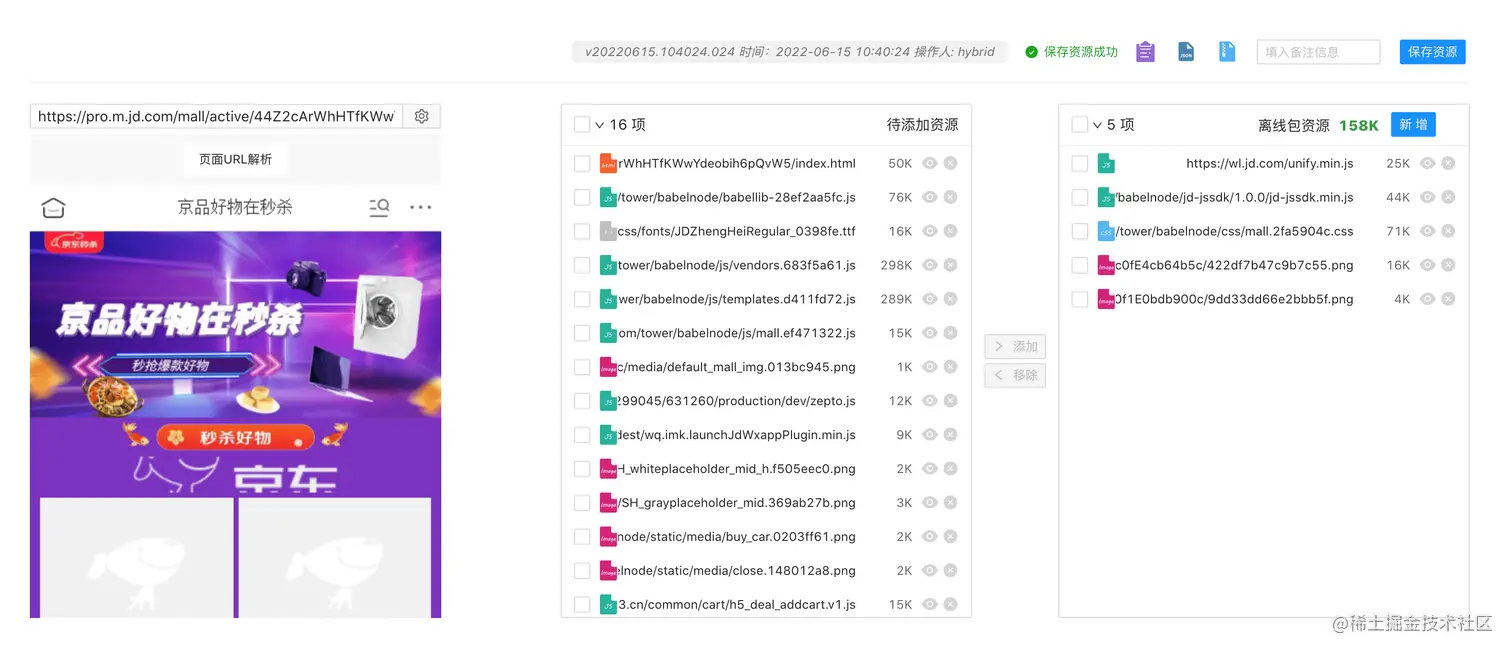Click font file icon of JDZhengHeiRegular ttf
The image size is (1512, 653).
pos(608,231)
